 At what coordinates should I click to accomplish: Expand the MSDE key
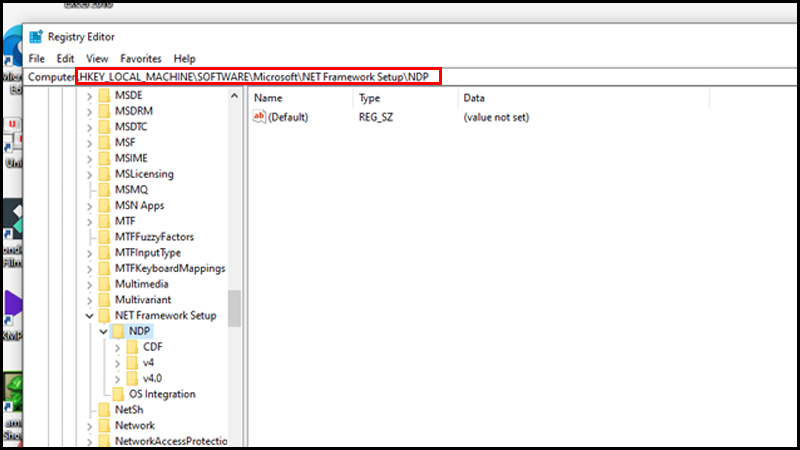[x=89, y=96]
